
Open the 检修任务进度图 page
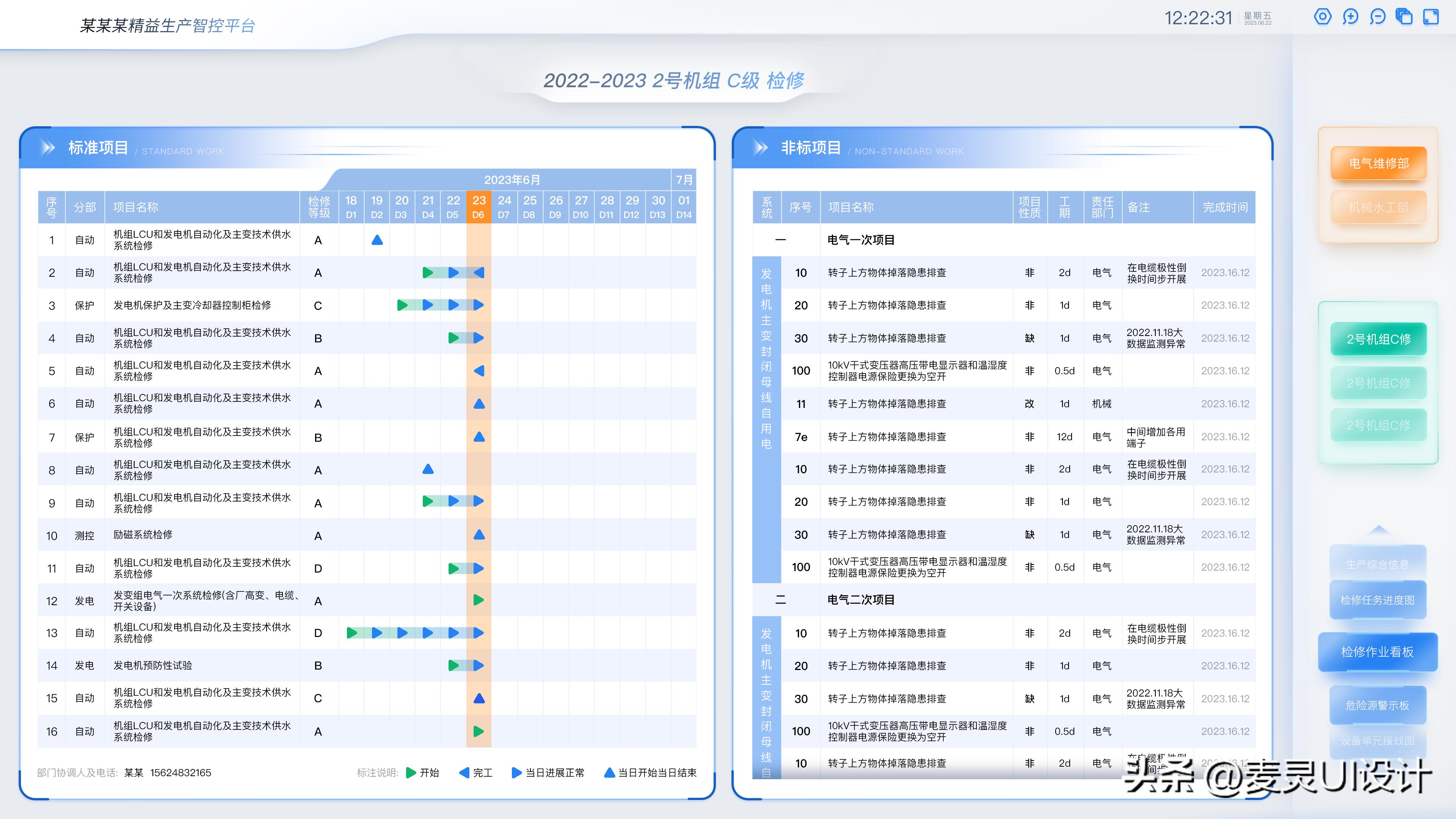pyautogui.click(x=1379, y=599)
